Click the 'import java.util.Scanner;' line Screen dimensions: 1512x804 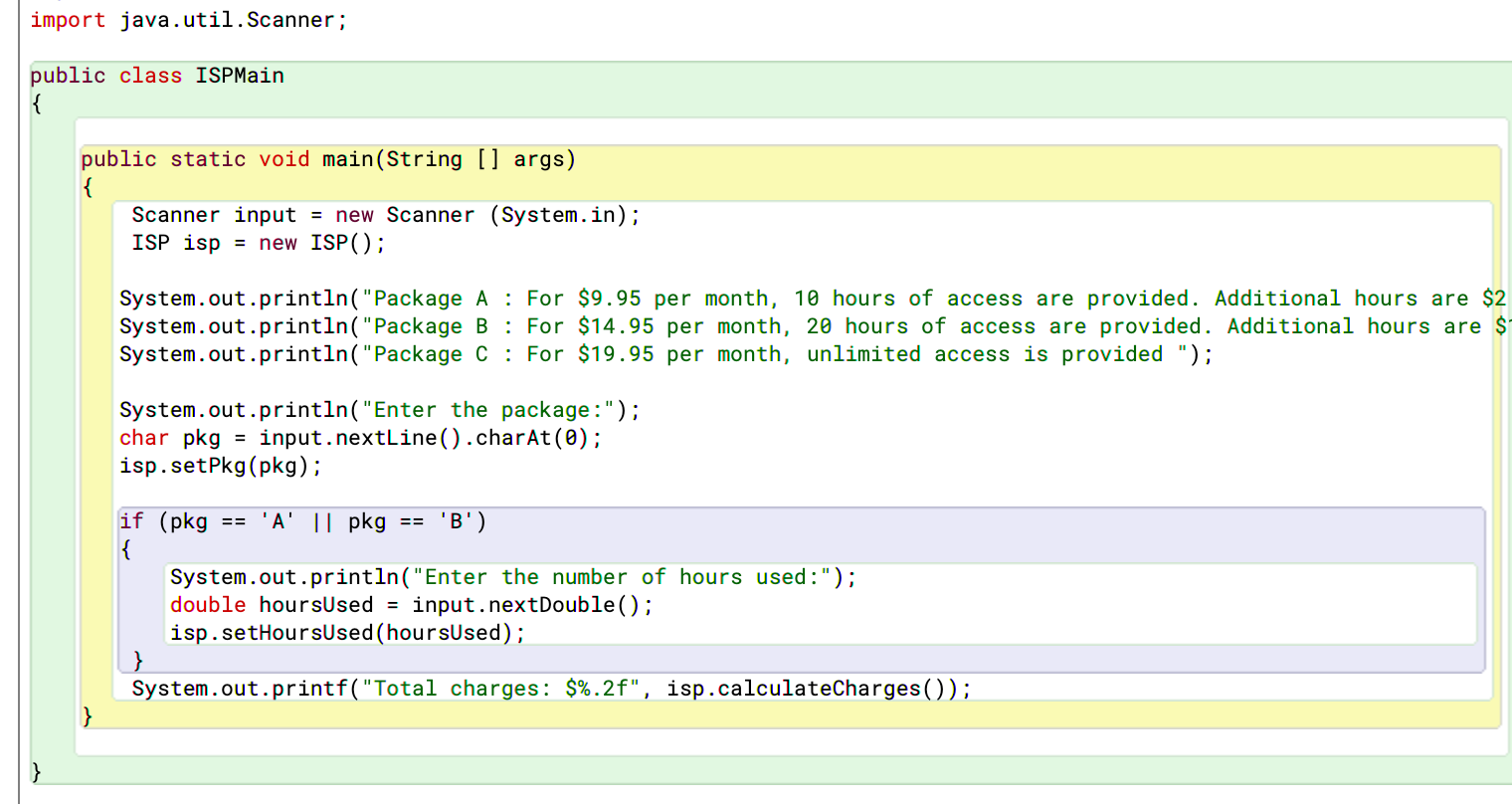189,20
